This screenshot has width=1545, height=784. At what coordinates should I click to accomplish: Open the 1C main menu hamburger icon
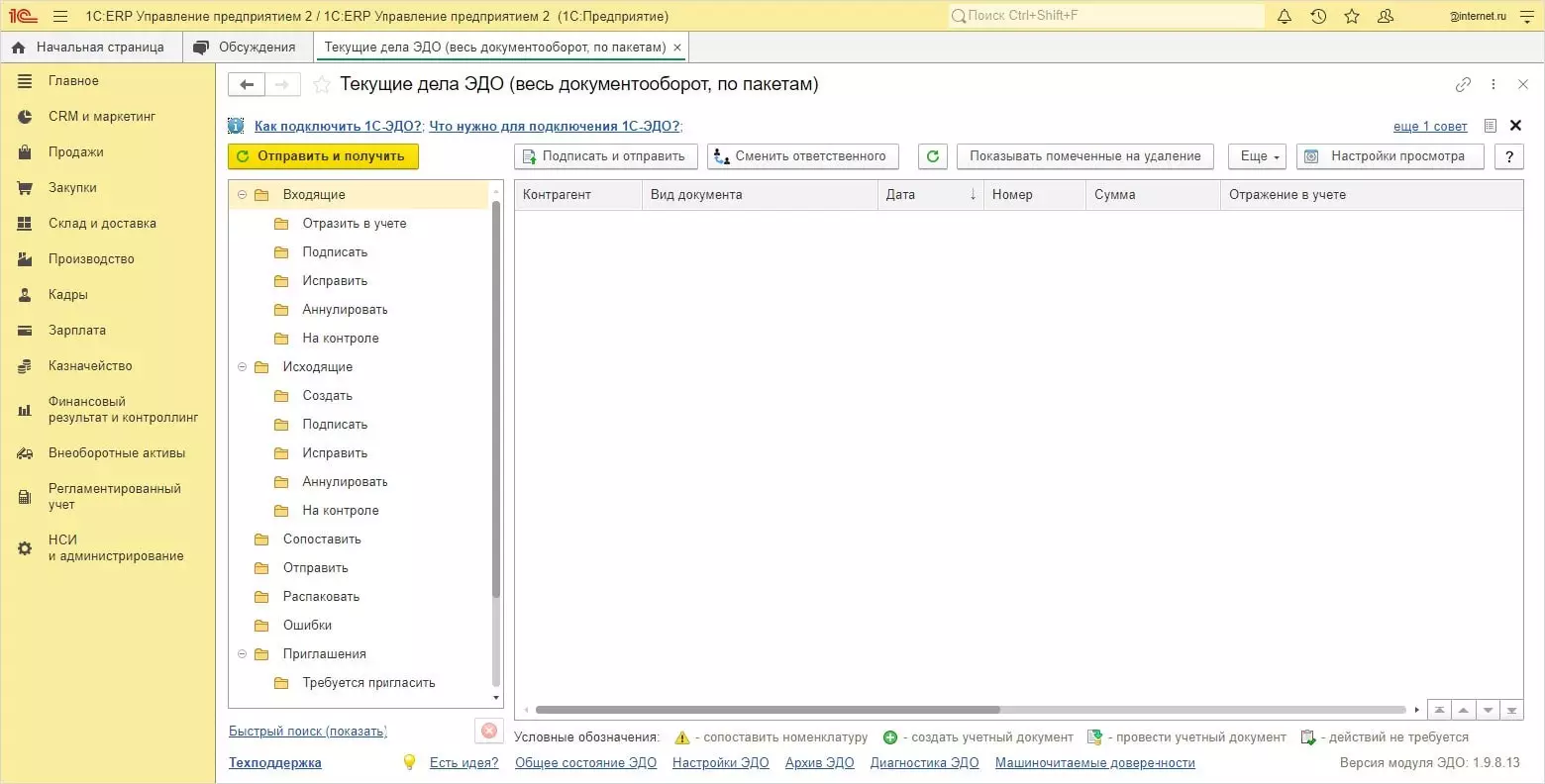(x=60, y=16)
